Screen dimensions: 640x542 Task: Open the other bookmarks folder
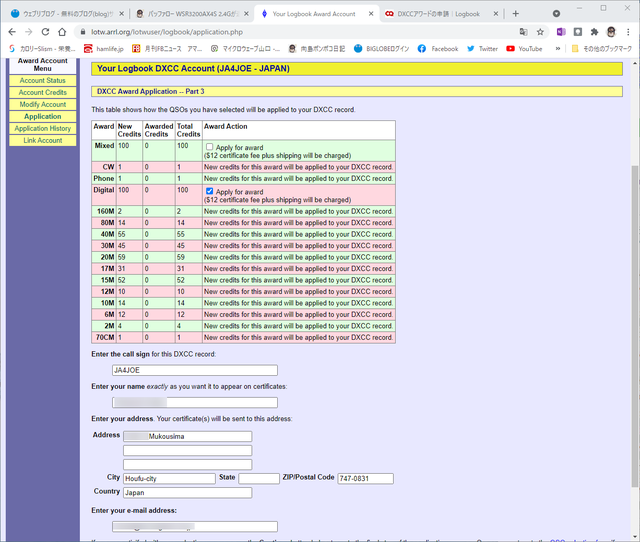(601, 49)
